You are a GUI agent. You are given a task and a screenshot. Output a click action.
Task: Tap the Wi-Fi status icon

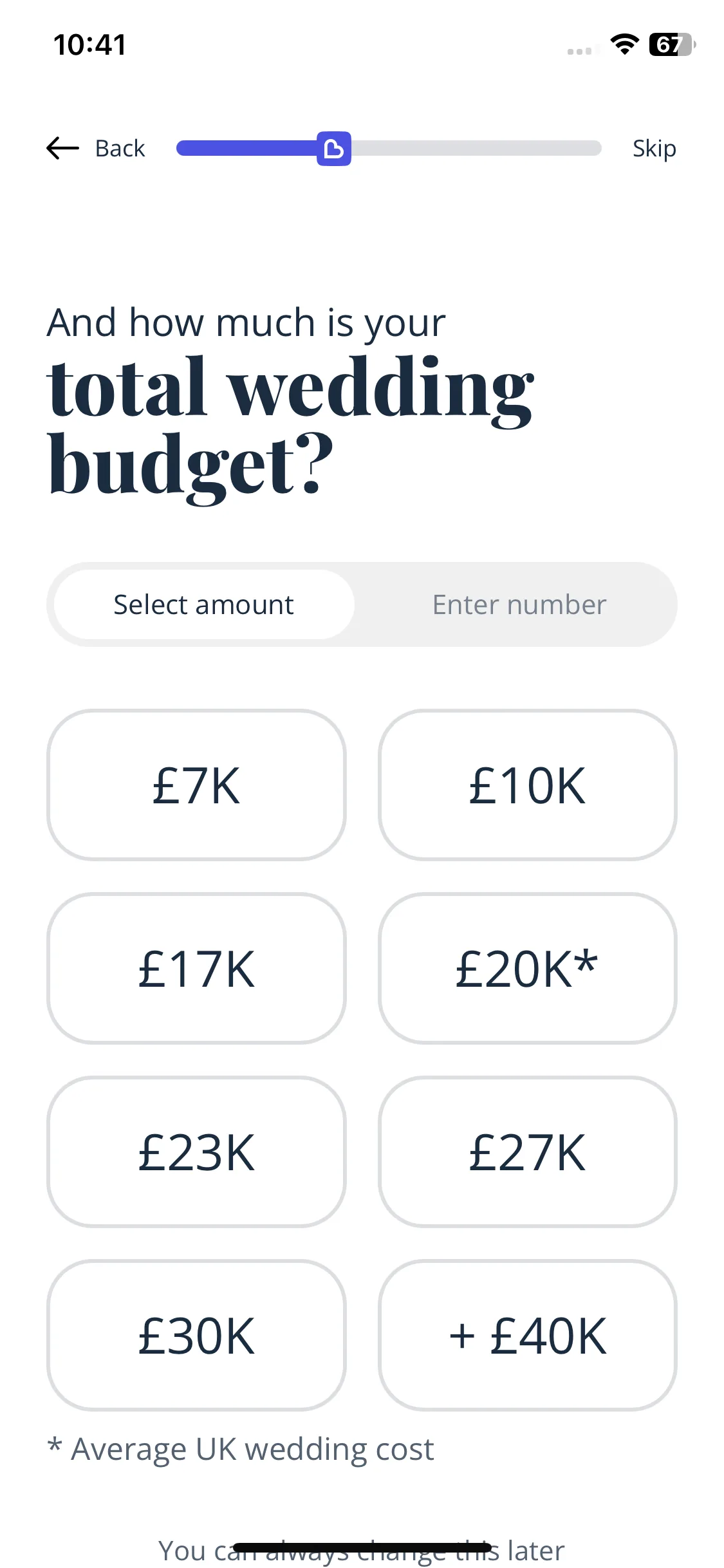pos(624,44)
